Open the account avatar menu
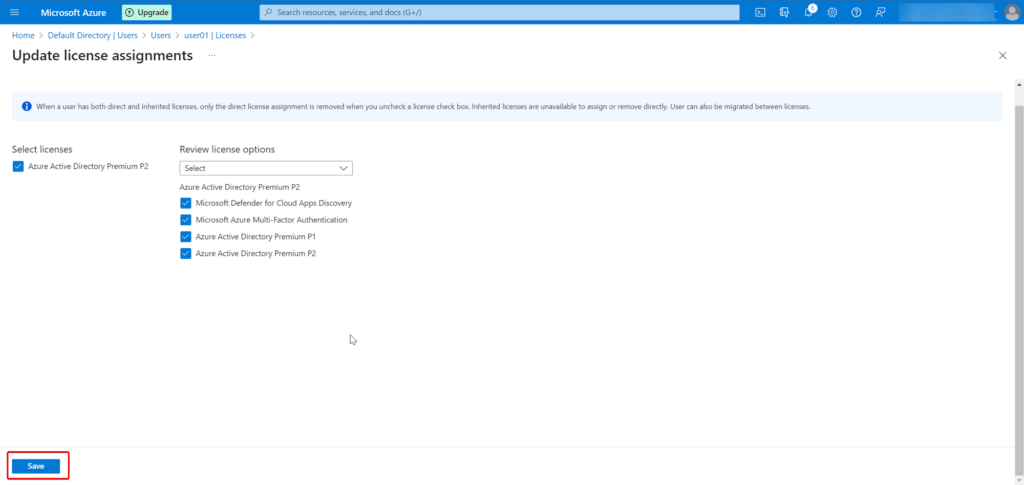 pyautogui.click(x=1012, y=12)
